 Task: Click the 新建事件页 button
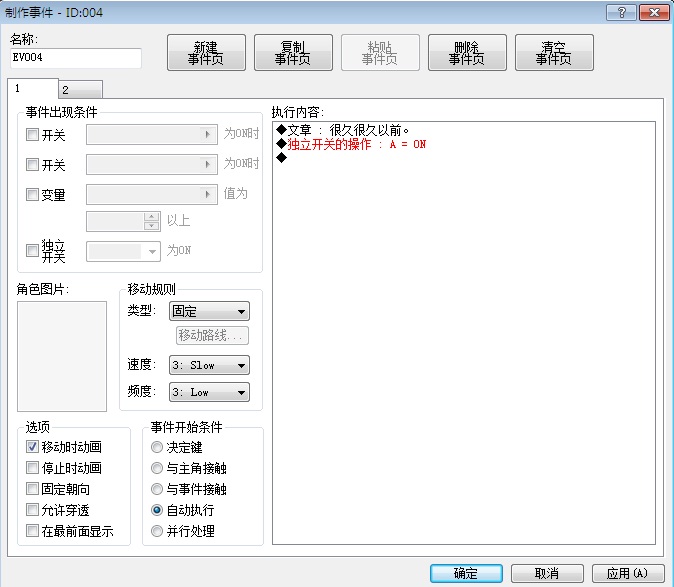(206, 53)
